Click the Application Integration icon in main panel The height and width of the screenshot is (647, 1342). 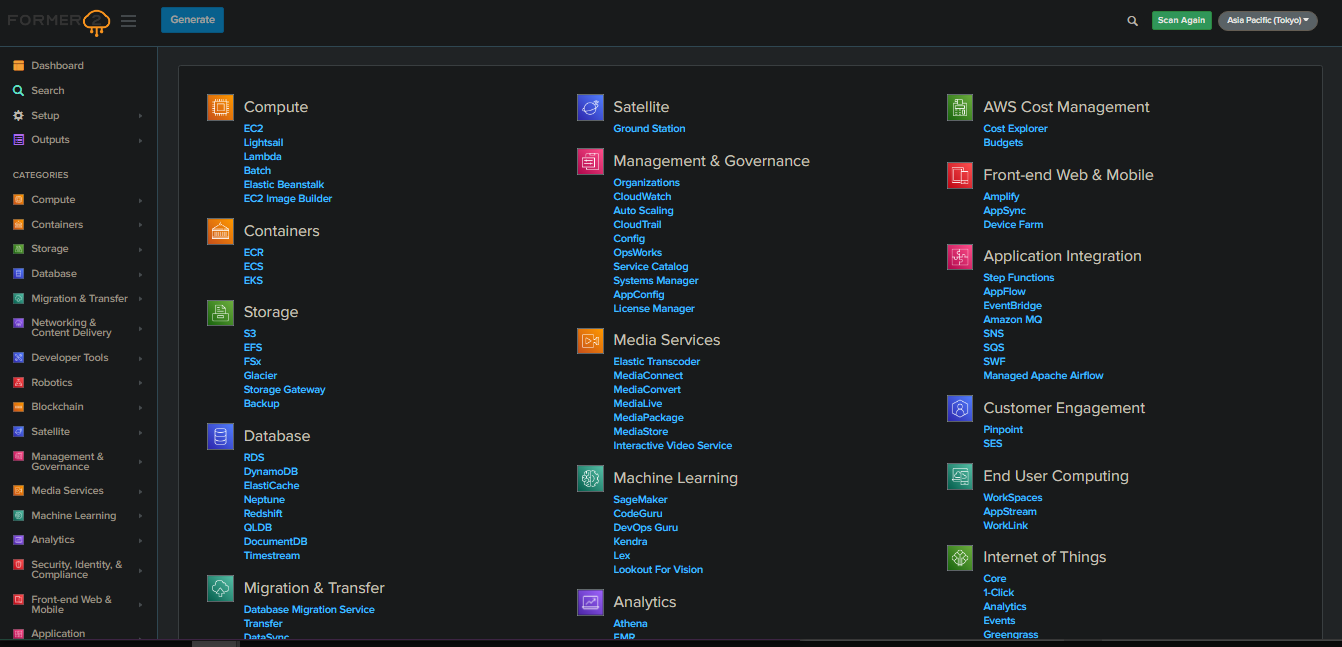(x=960, y=256)
